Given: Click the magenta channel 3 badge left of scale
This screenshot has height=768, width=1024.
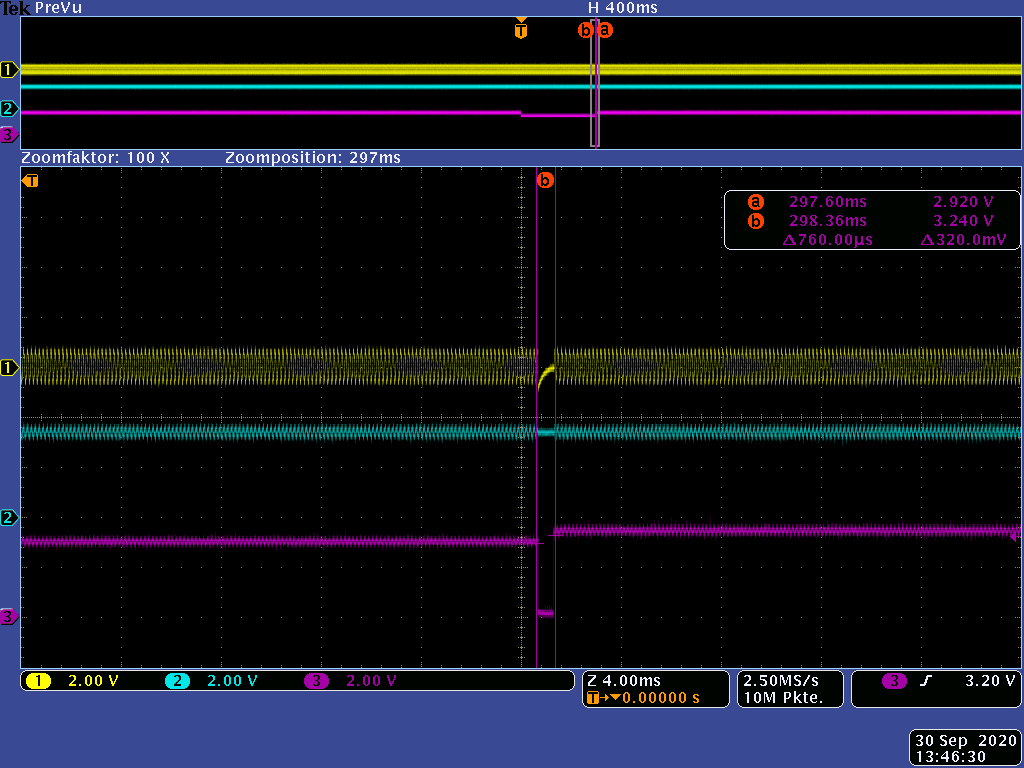Looking at the screenshot, I should pos(316,681).
